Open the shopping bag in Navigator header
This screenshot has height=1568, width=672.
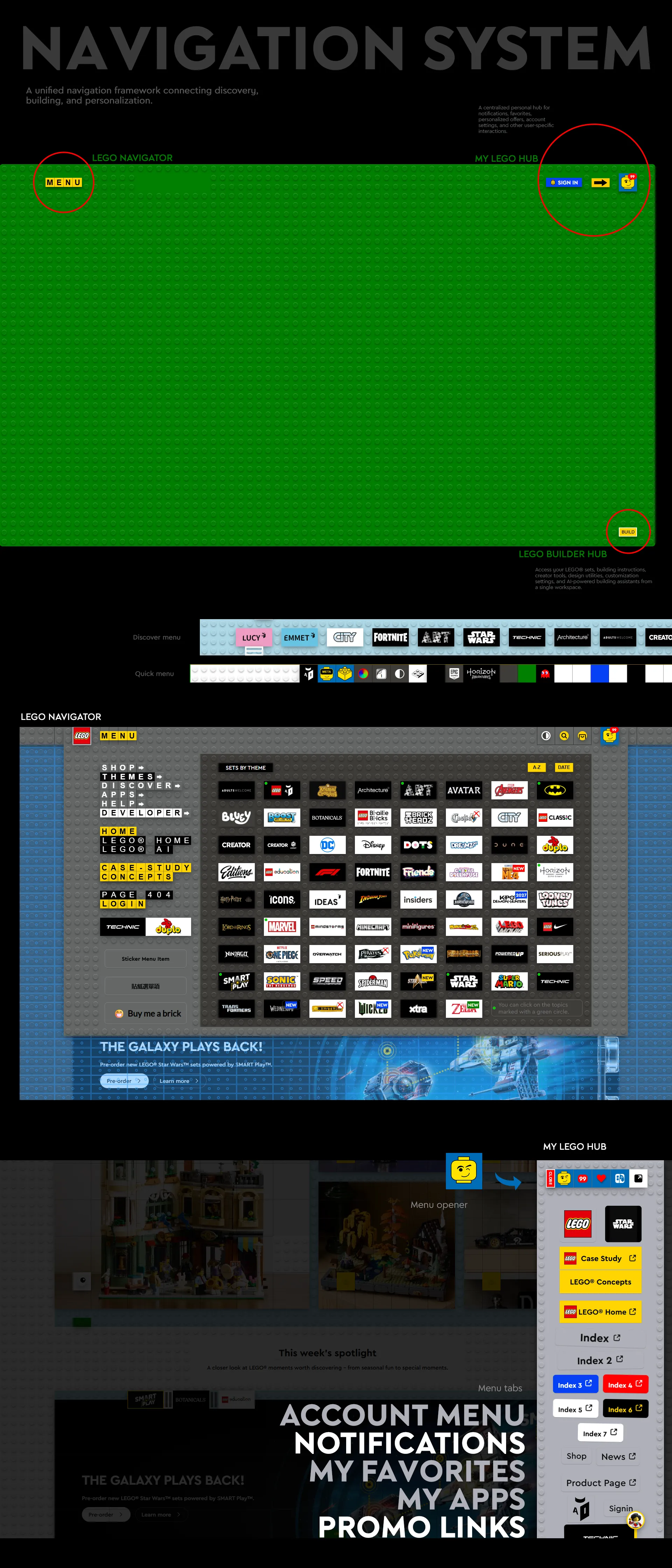[x=582, y=736]
